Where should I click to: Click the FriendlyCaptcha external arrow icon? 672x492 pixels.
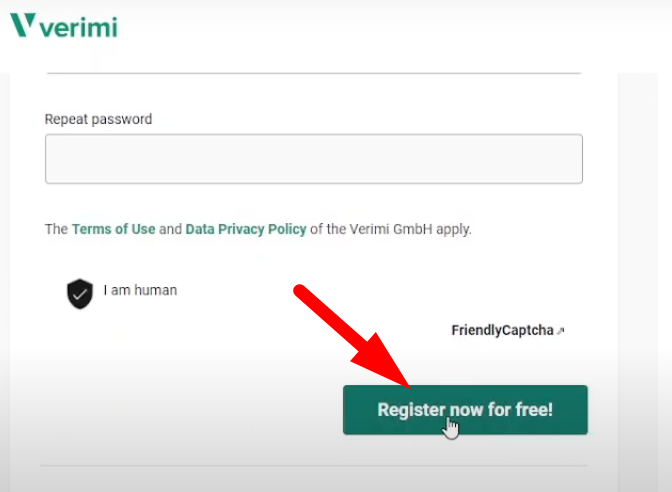(x=561, y=331)
